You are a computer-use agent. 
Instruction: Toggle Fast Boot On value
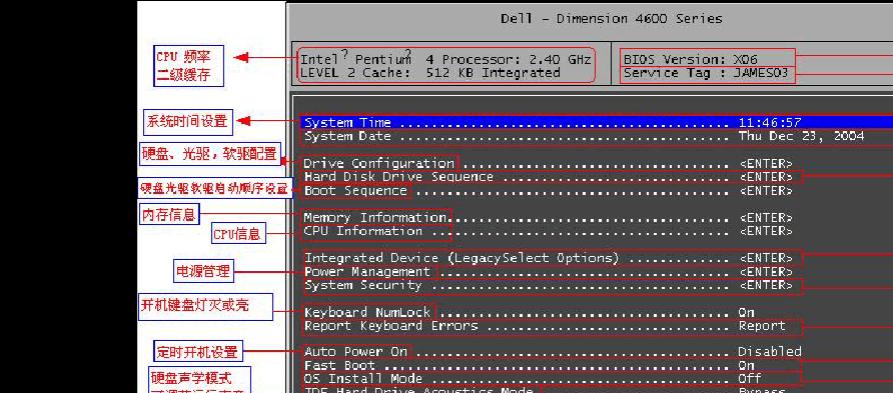point(746,365)
